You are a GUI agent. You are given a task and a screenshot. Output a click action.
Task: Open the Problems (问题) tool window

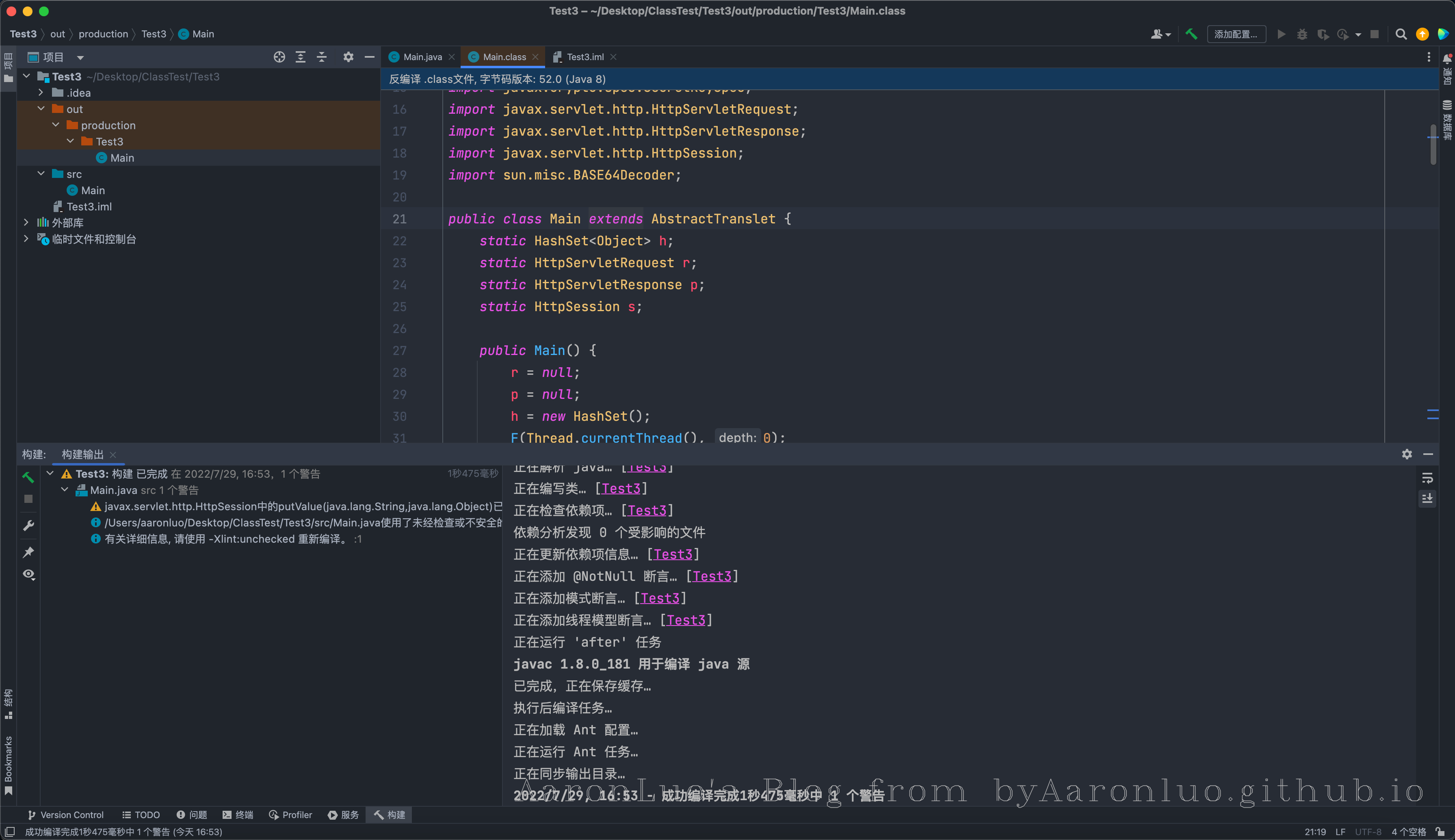click(192, 815)
